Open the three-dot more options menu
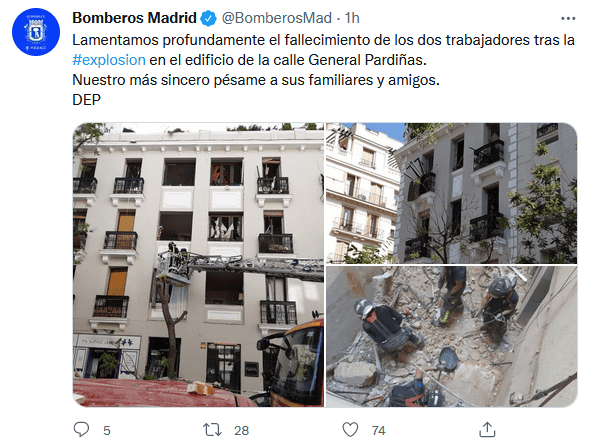Viewport: 594px width, 448px height. point(568,18)
